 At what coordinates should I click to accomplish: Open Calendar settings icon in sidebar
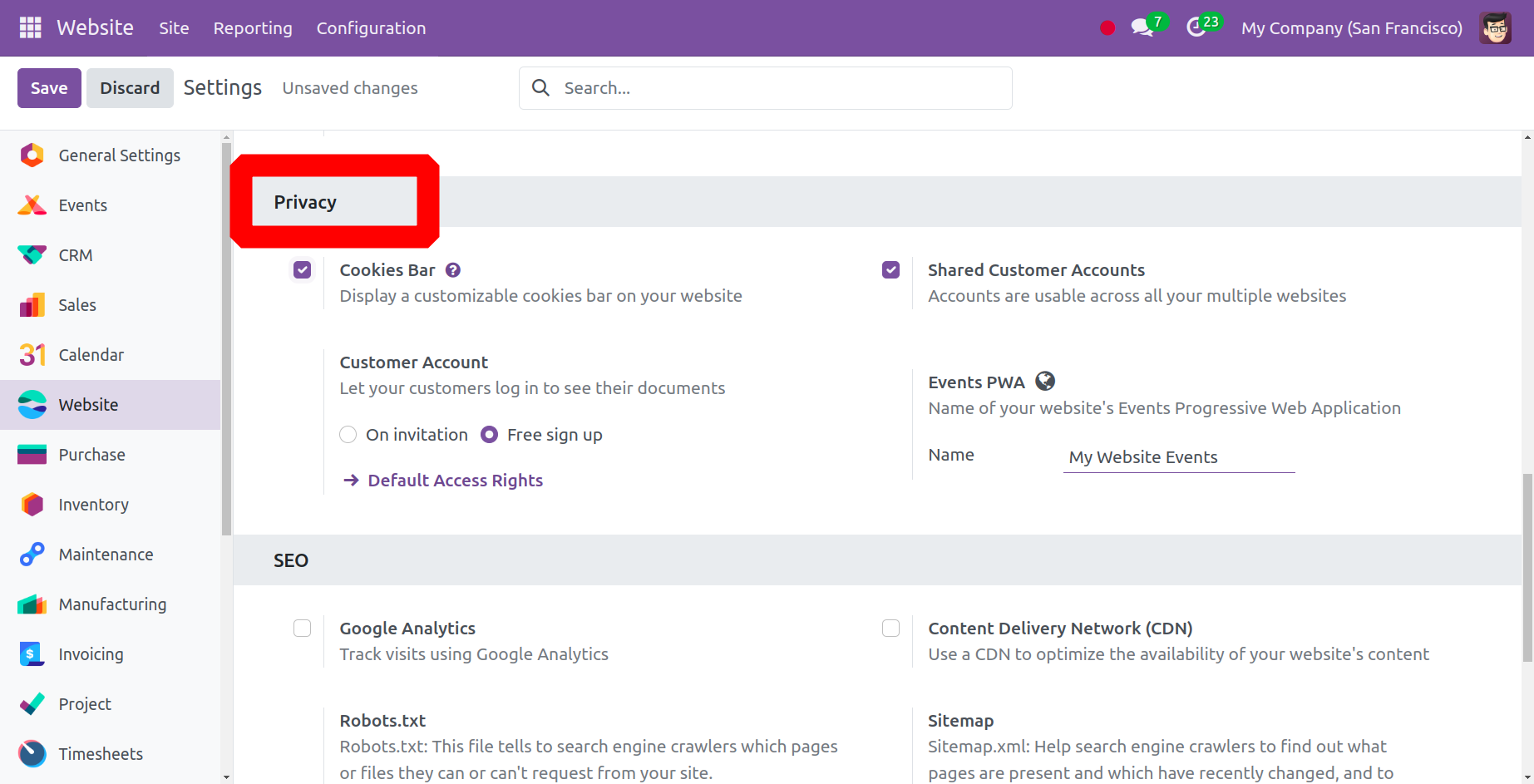32,355
